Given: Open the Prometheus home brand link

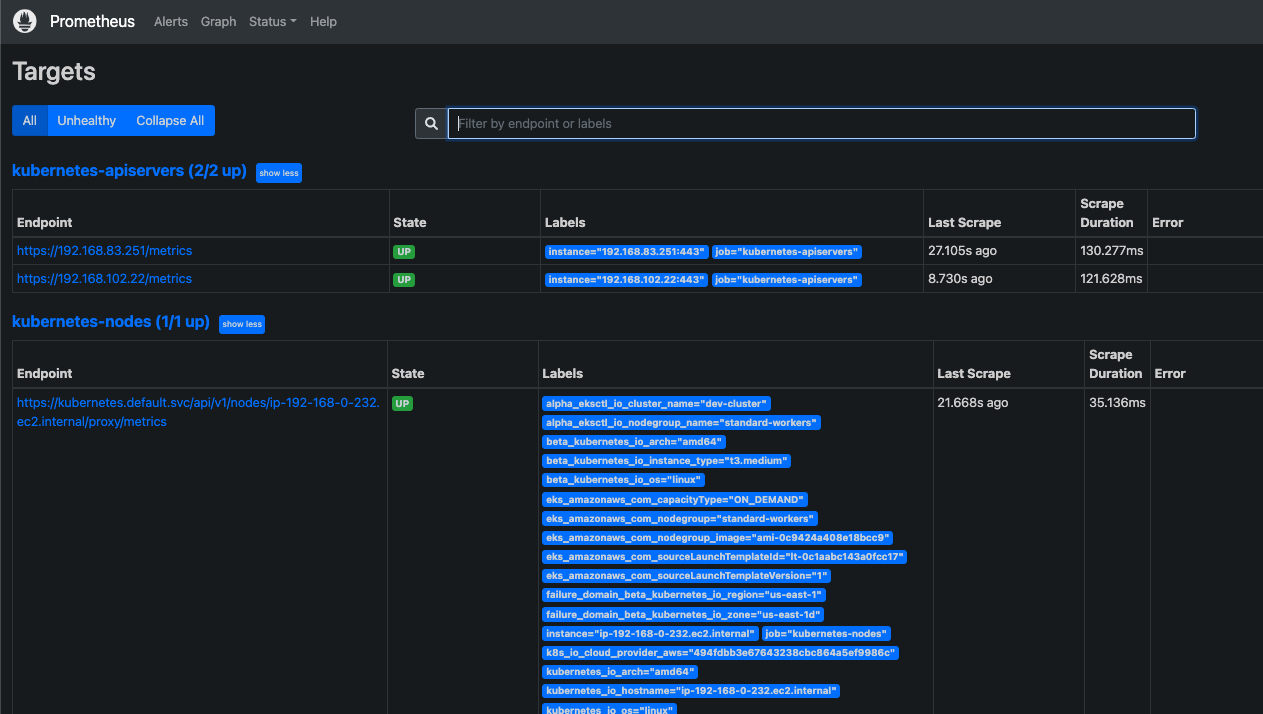Looking at the screenshot, I should 92,21.
